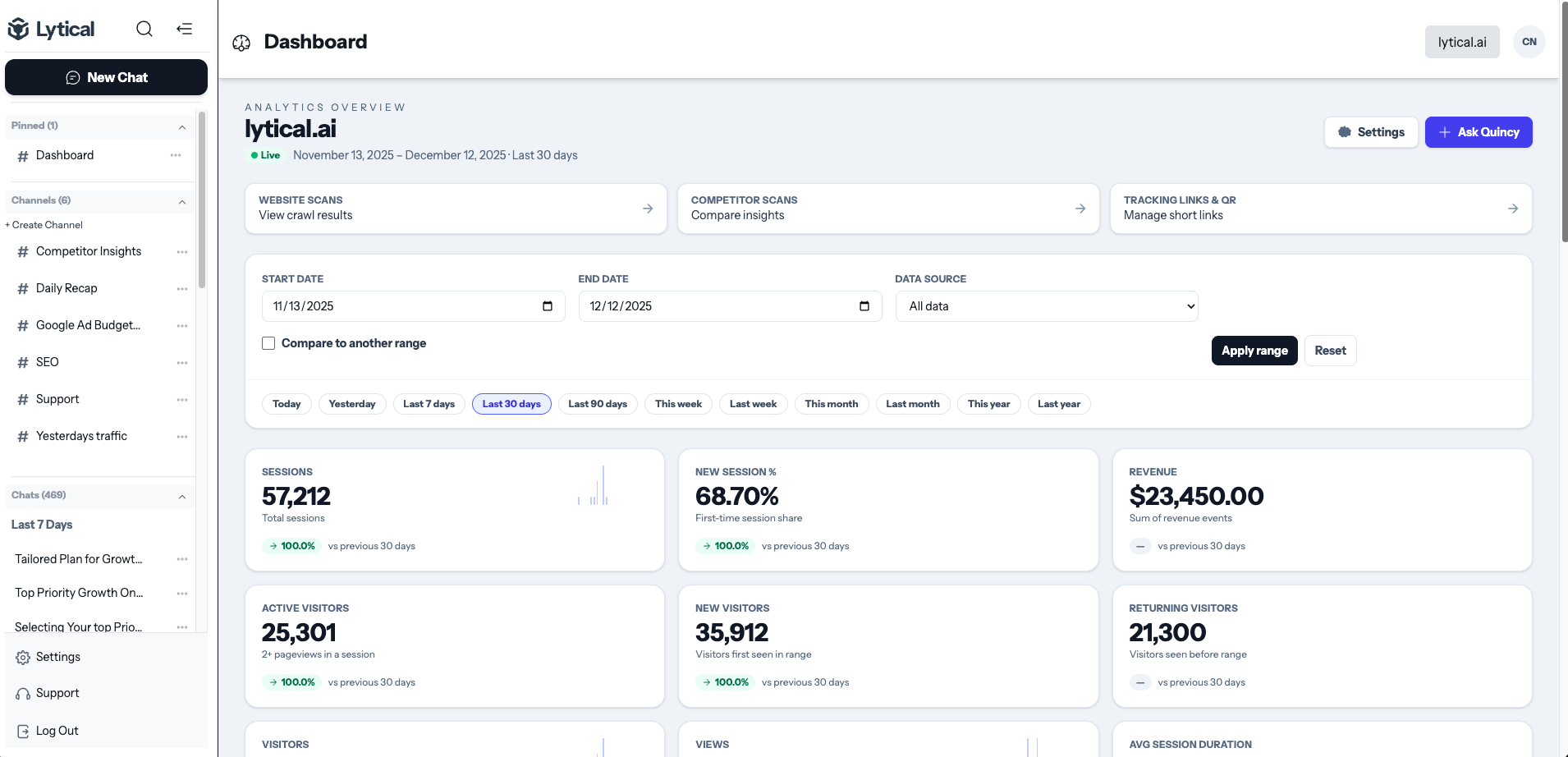The height and width of the screenshot is (757, 1568).
Task: Select the Last 7 days preset
Action: click(x=429, y=404)
